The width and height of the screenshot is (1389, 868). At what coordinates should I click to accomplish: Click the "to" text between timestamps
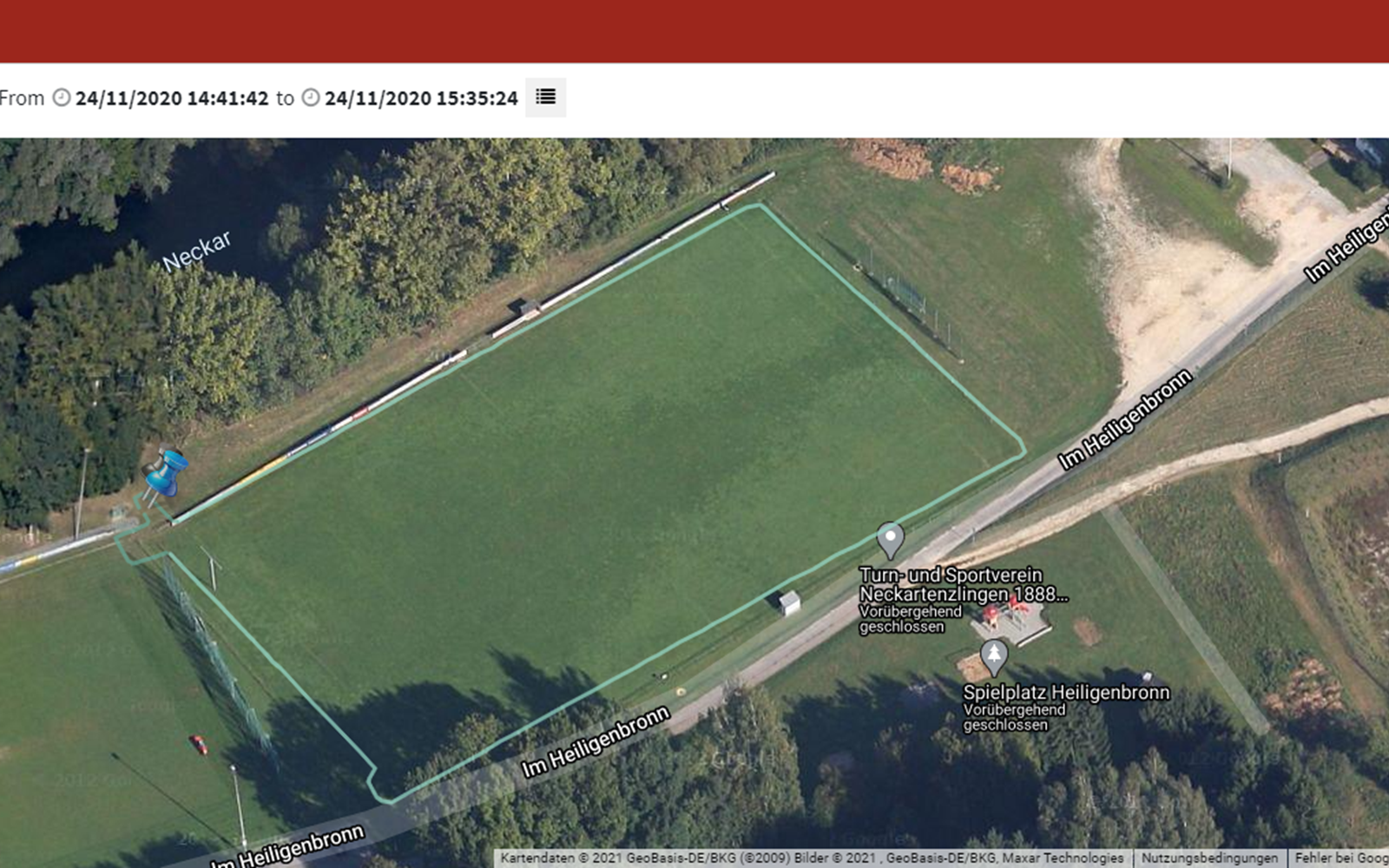click(x=285, y=98)
